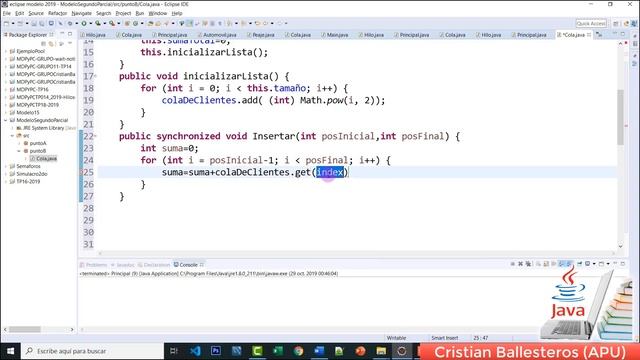640x360 pixels.
Task: Maximize the Package Explorer view
Action: coord(70,34)
